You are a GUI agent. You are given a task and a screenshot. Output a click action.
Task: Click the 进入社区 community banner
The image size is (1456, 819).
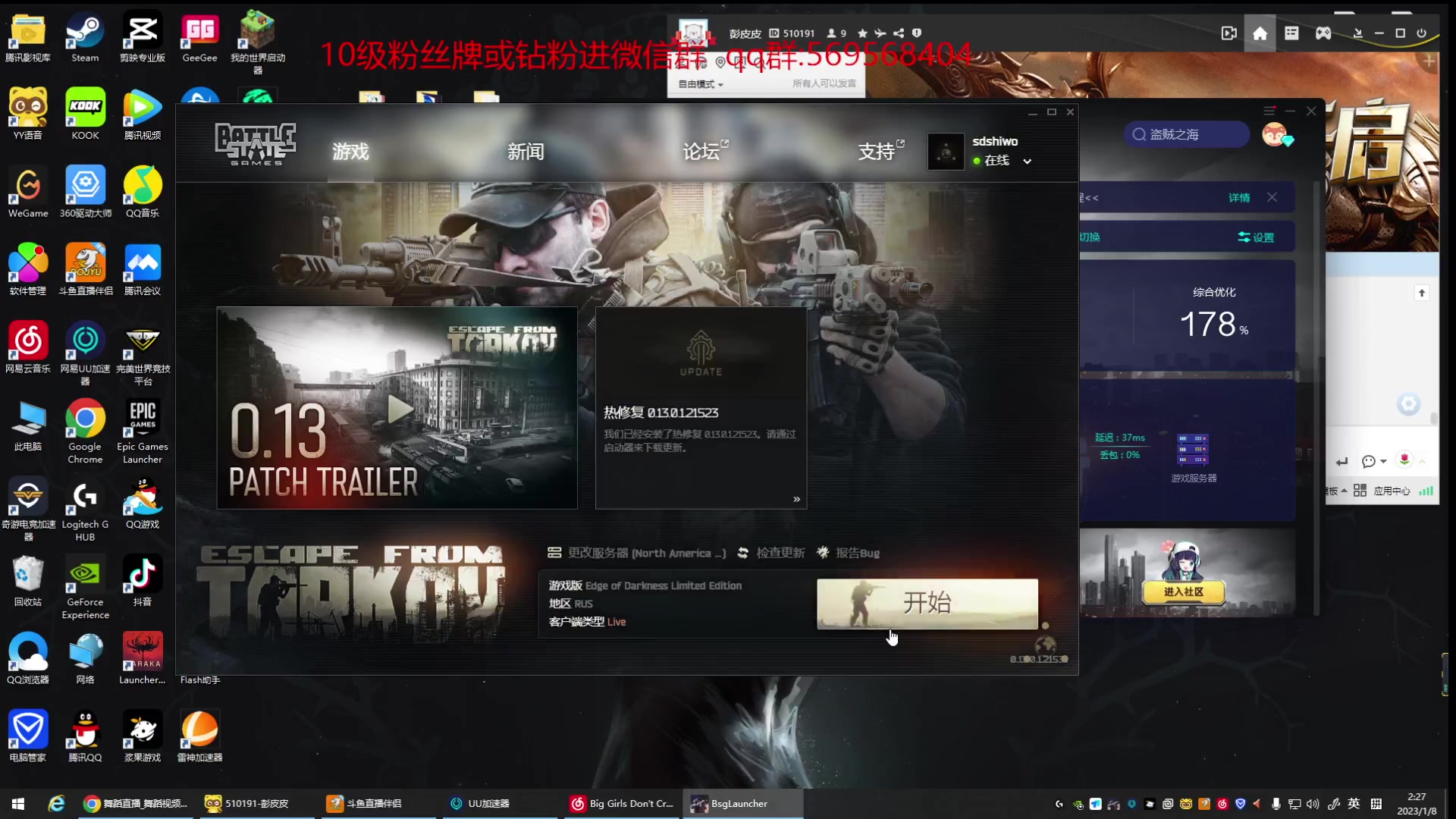coord(1184,591)
